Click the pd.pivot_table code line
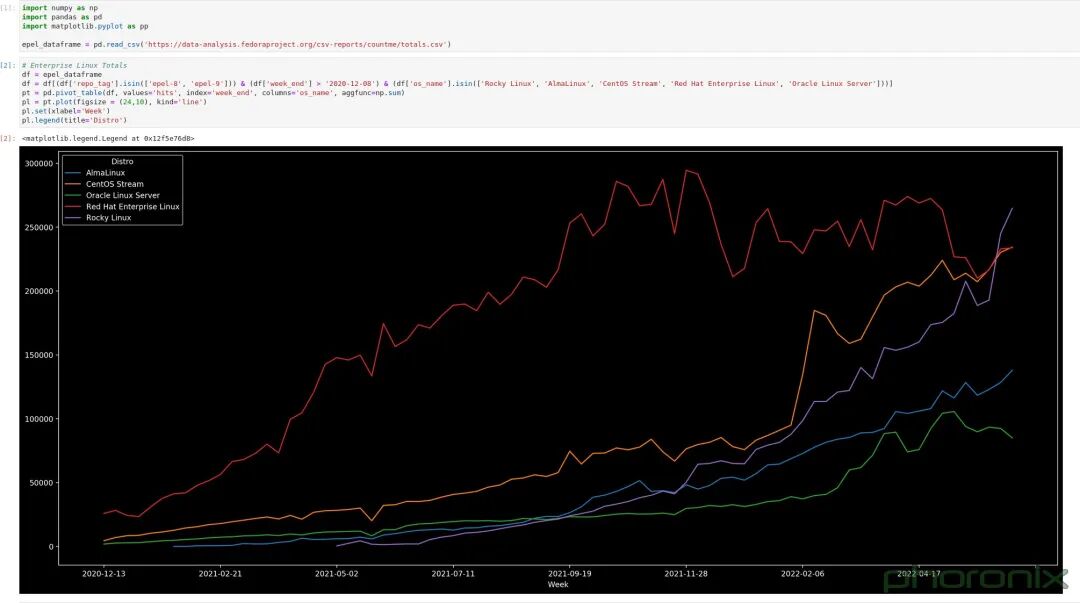1080x603 pixels. (214, 92)
